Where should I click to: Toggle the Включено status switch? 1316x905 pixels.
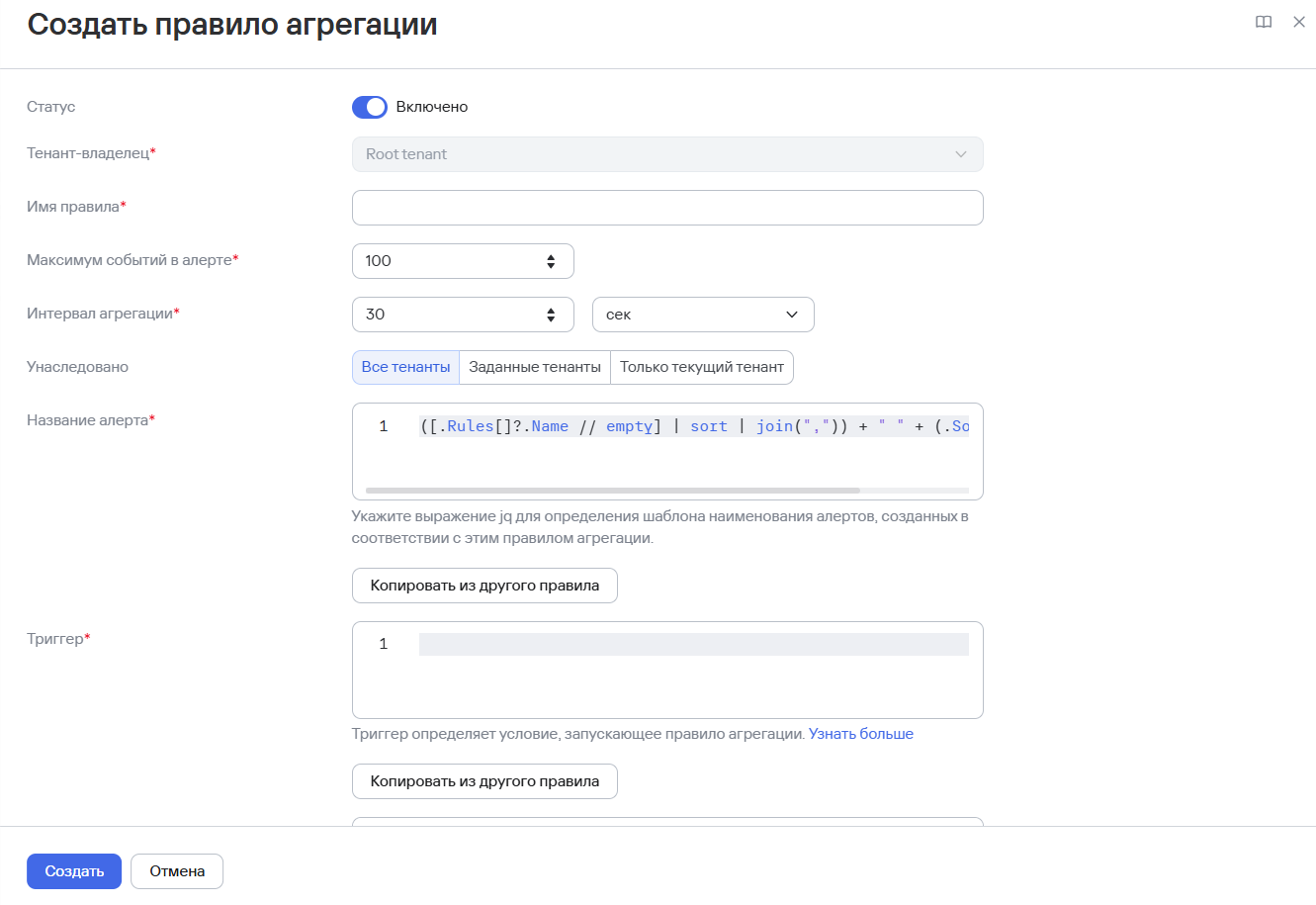pos(370,107)
